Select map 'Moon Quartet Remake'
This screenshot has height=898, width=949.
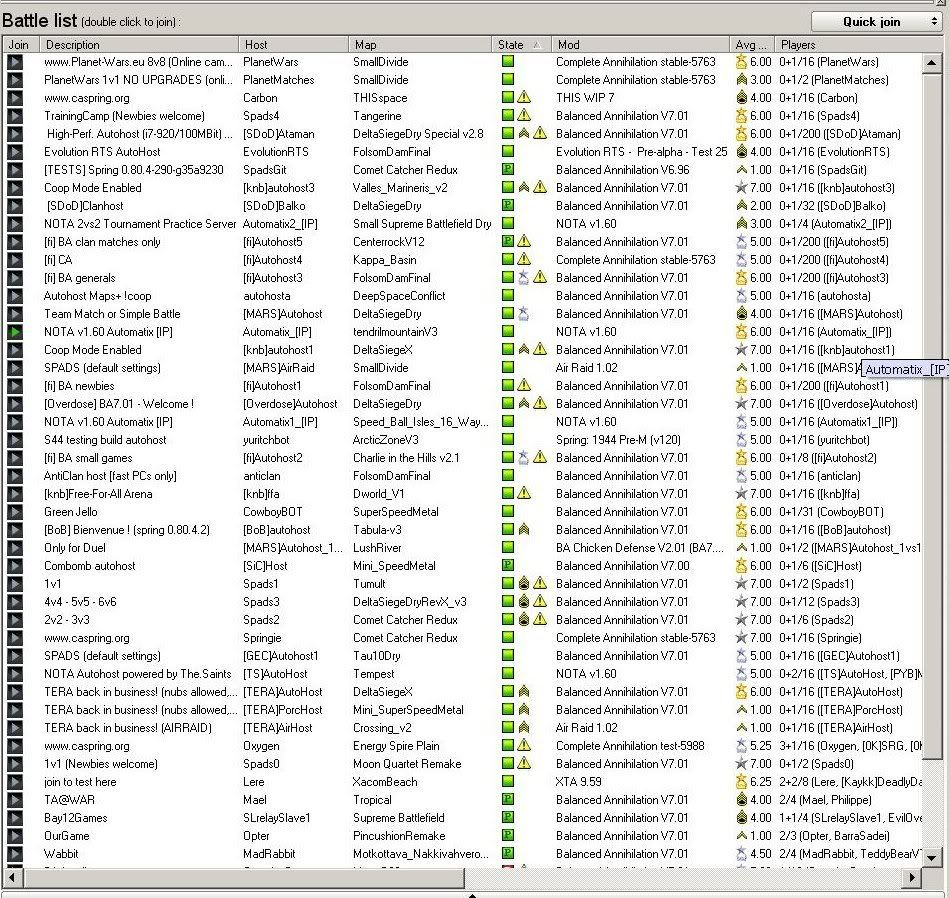pos(407,764)
